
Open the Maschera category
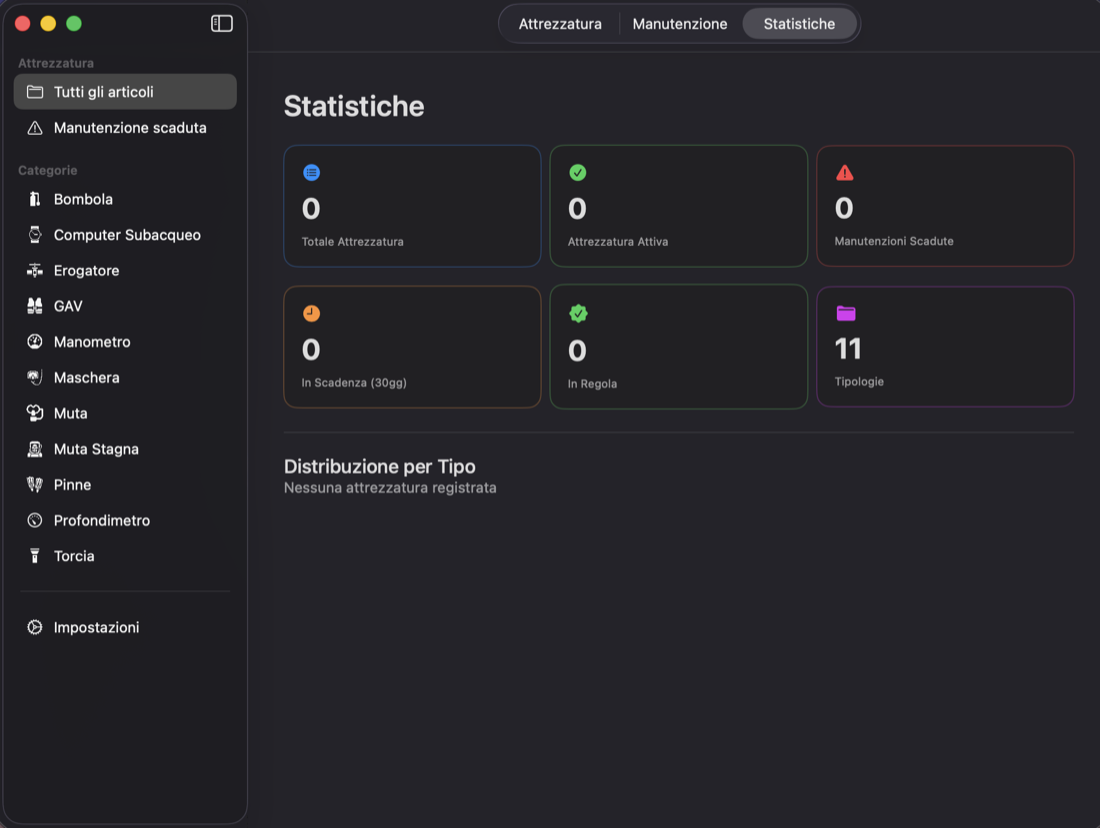point(125,378)
